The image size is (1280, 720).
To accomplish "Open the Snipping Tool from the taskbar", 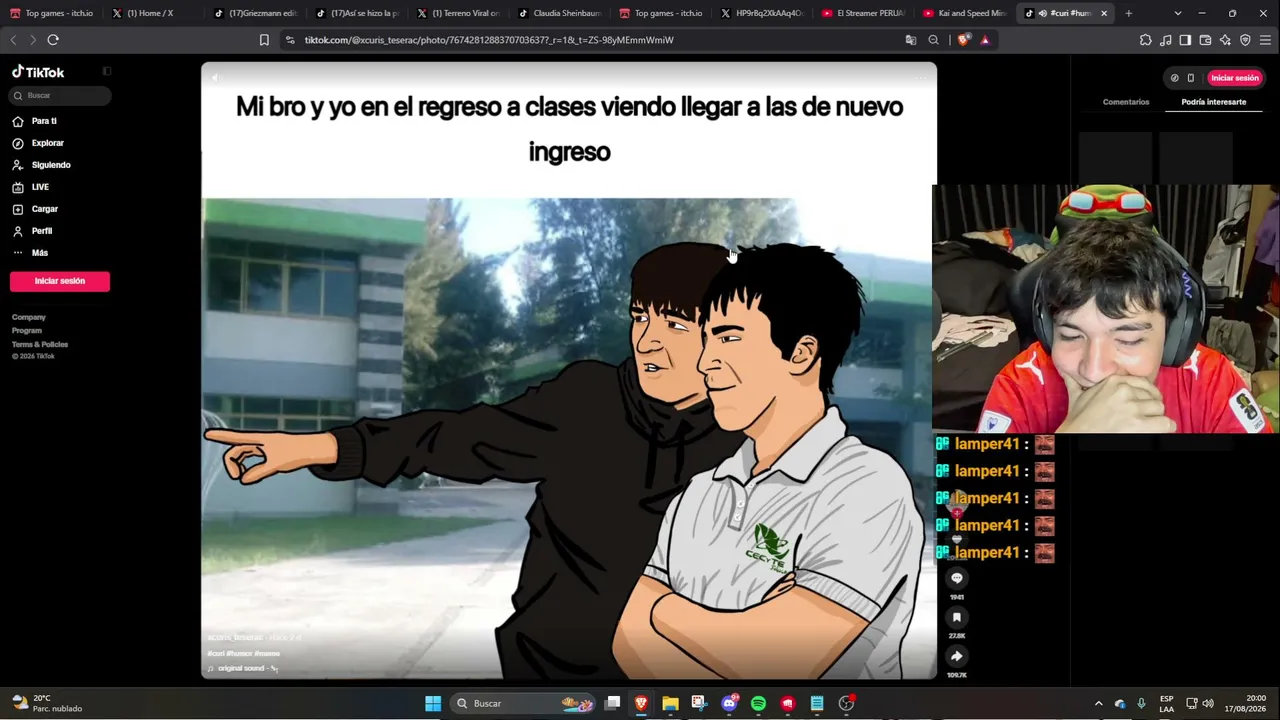I will coord(700,703).
